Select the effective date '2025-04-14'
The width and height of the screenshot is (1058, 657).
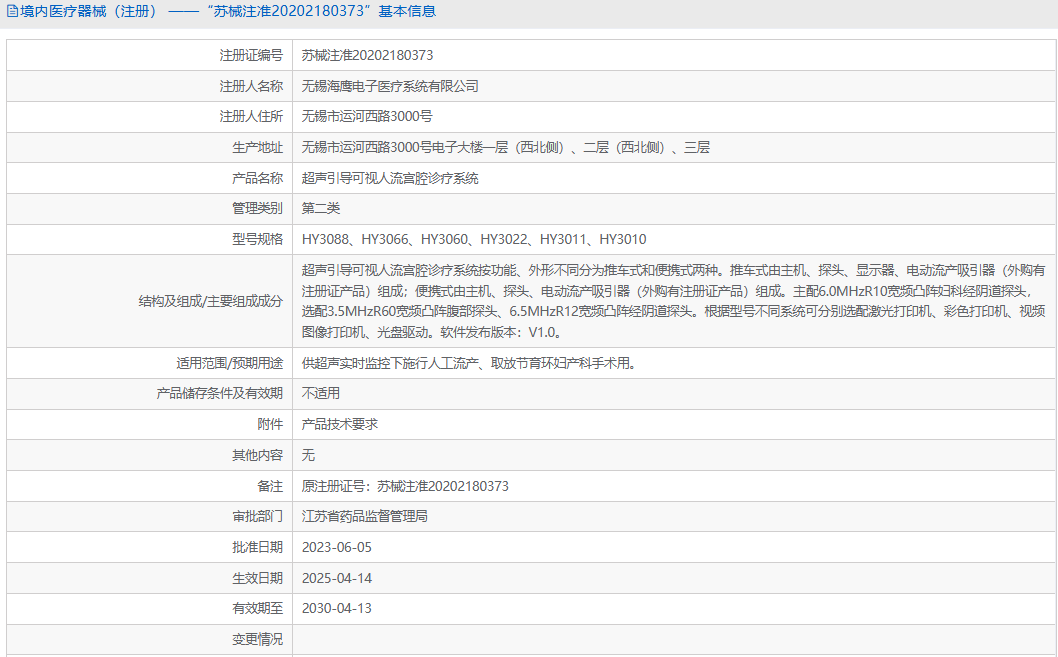[337, 578]
